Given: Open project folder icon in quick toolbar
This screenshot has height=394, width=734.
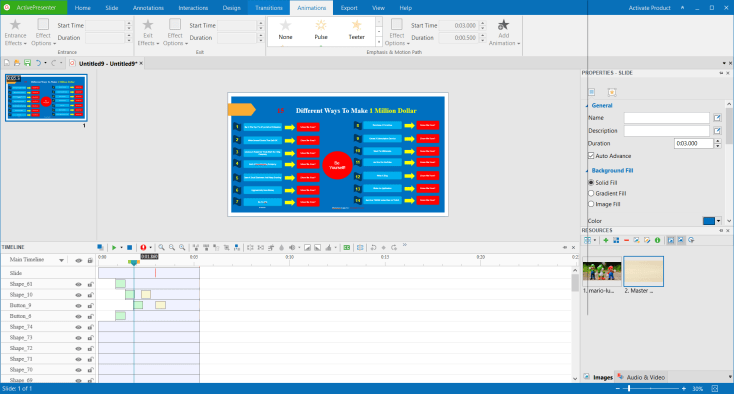Looking at the screenshot, I should point(17,63).
